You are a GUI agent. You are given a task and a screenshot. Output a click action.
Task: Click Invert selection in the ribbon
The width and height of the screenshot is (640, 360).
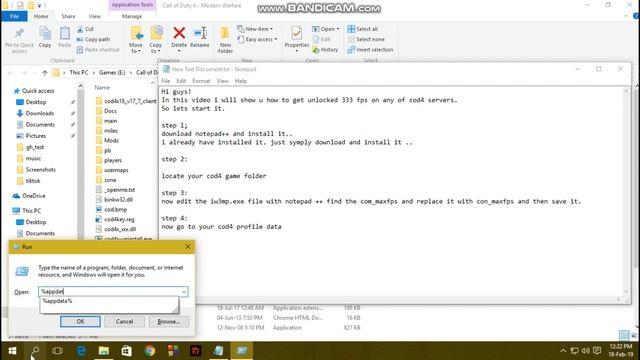click(x=370, y=50)
